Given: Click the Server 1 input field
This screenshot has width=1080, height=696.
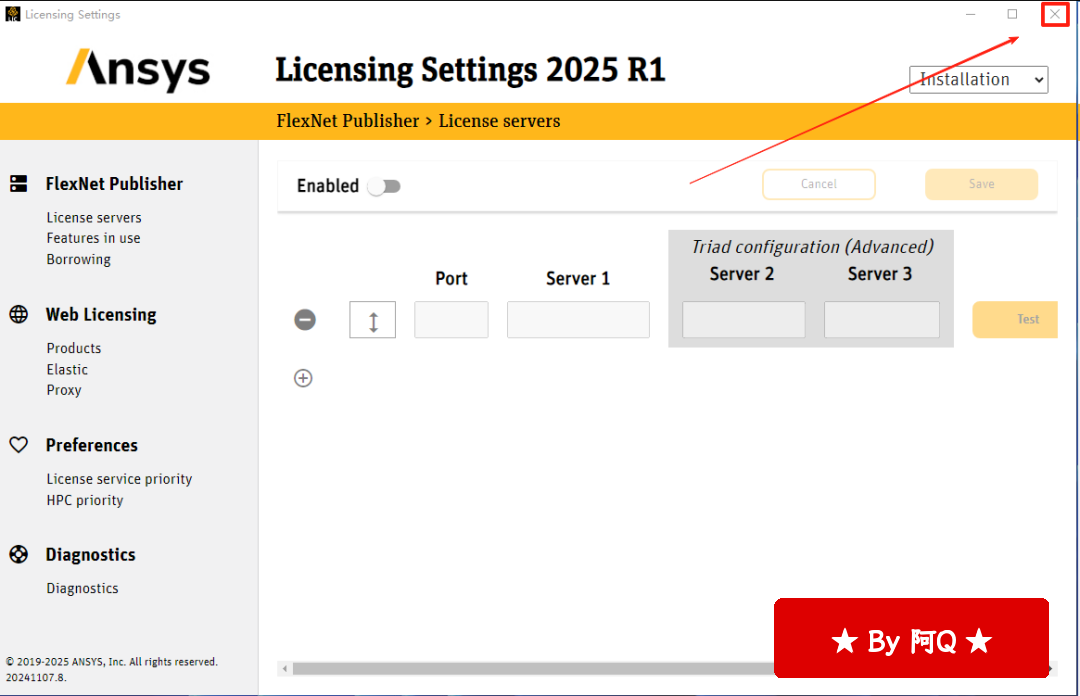Looking at the screenshot, I should tap(579, 320).
